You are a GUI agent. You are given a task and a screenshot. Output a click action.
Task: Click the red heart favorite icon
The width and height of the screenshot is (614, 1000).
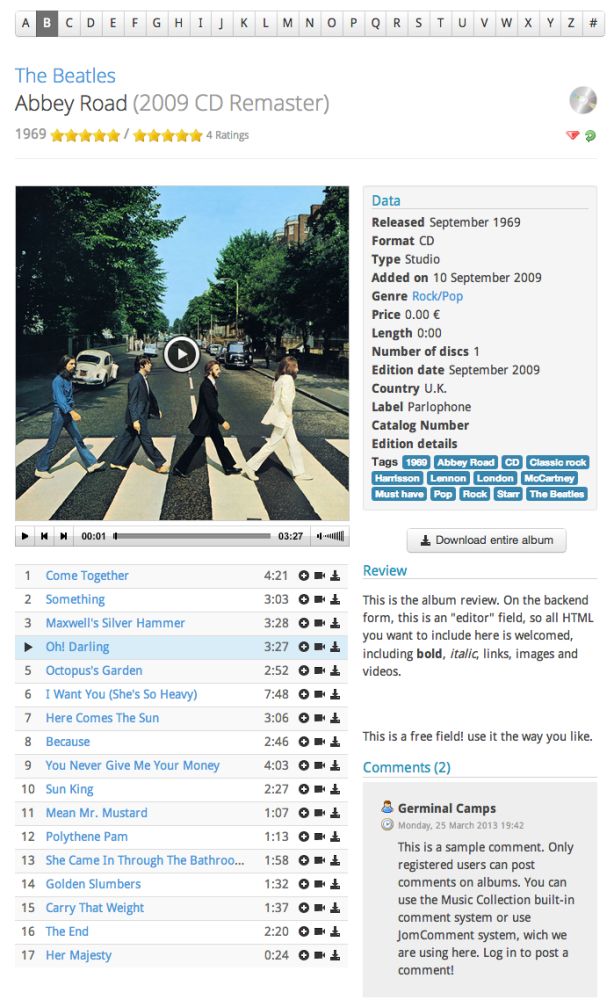click(x=573, y=135)
